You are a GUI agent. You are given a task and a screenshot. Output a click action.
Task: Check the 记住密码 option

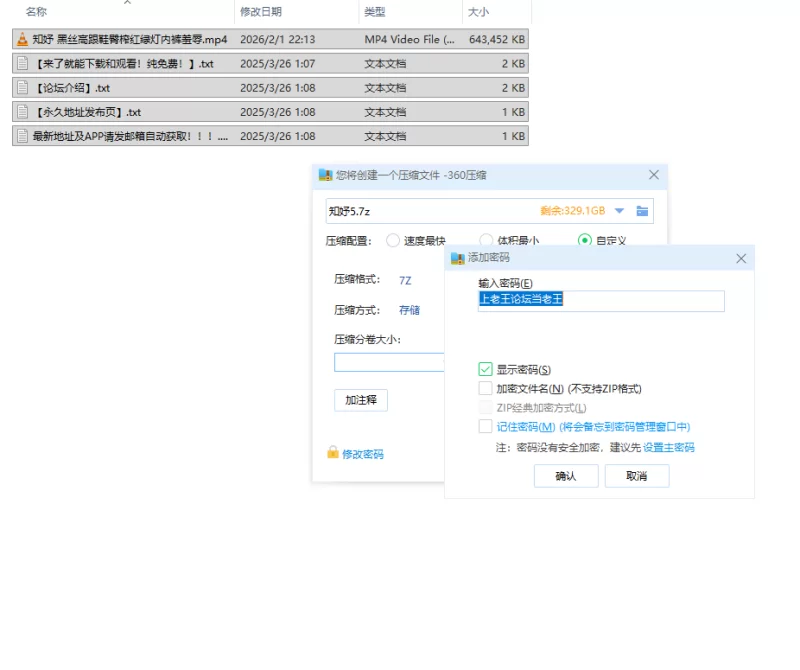click(486, 427)
